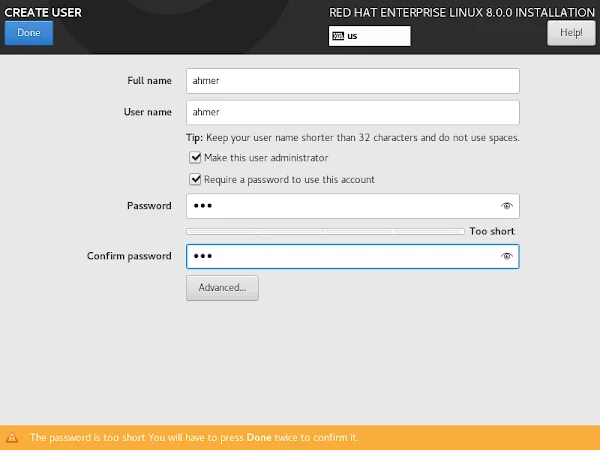
Task: Uncheck Require a password to use this account
Action: tap(195, 179)
